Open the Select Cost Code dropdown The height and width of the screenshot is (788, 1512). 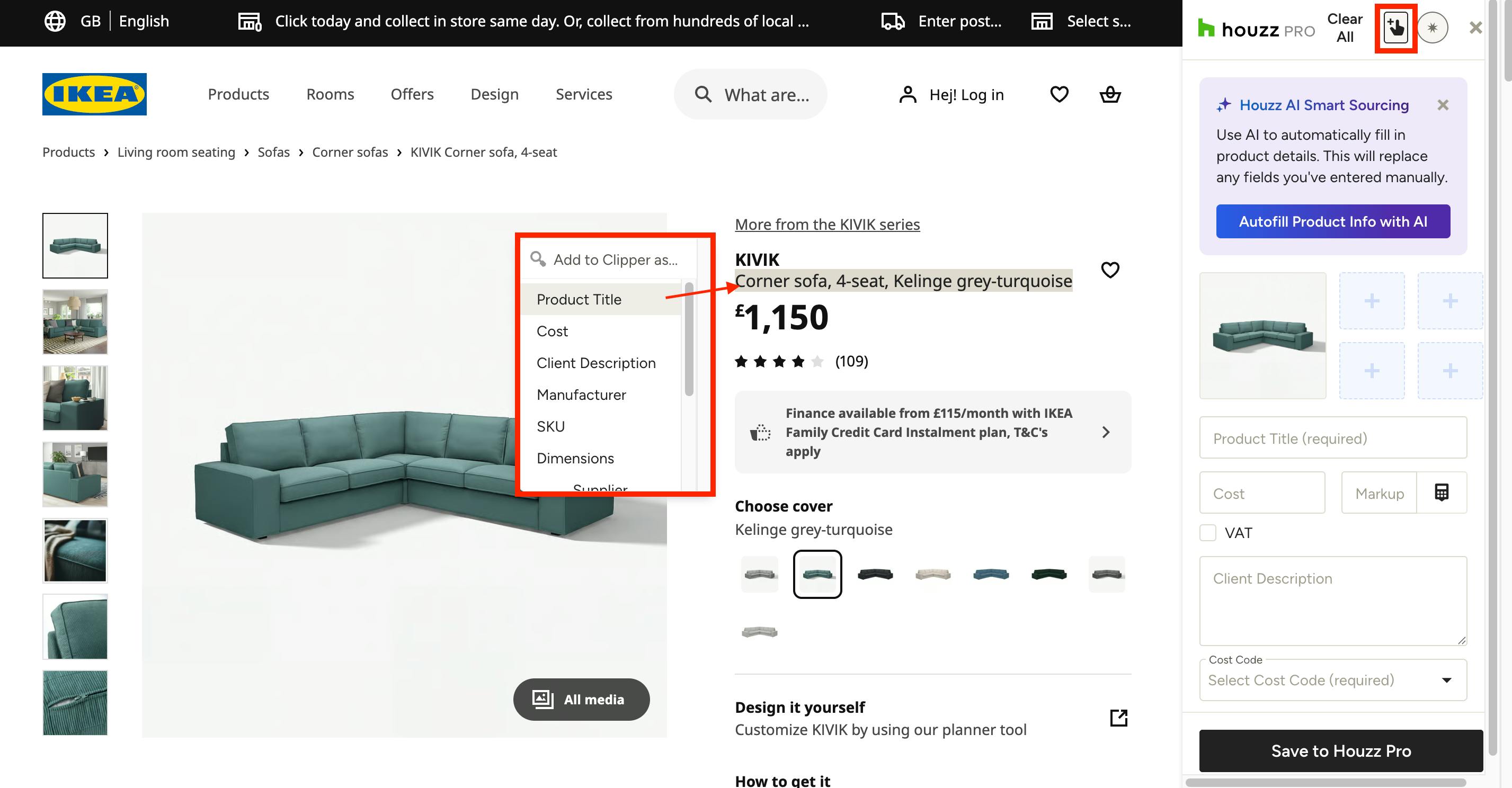[1333, 680]
